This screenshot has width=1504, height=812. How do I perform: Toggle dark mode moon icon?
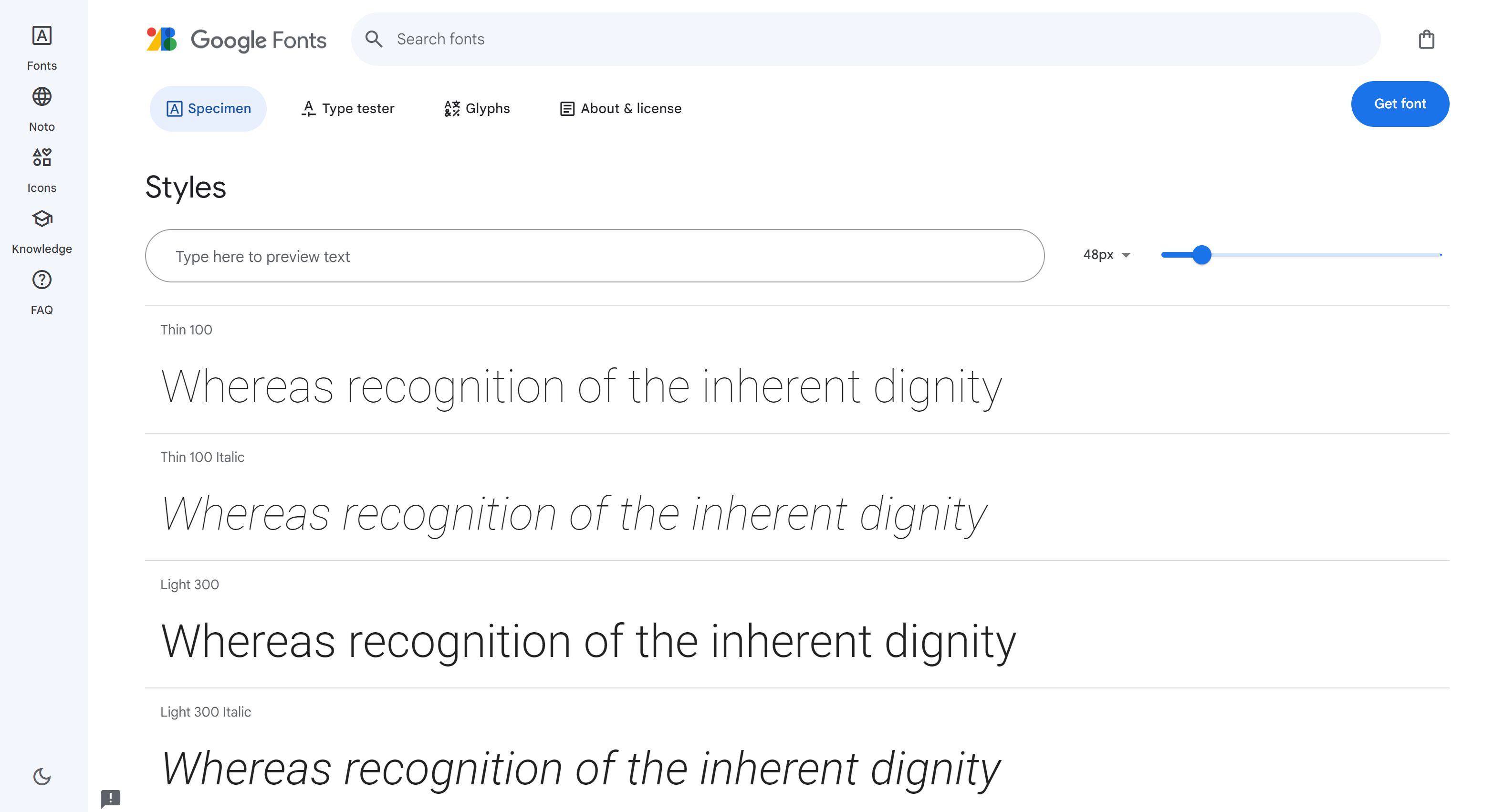[x=42, y=776]
